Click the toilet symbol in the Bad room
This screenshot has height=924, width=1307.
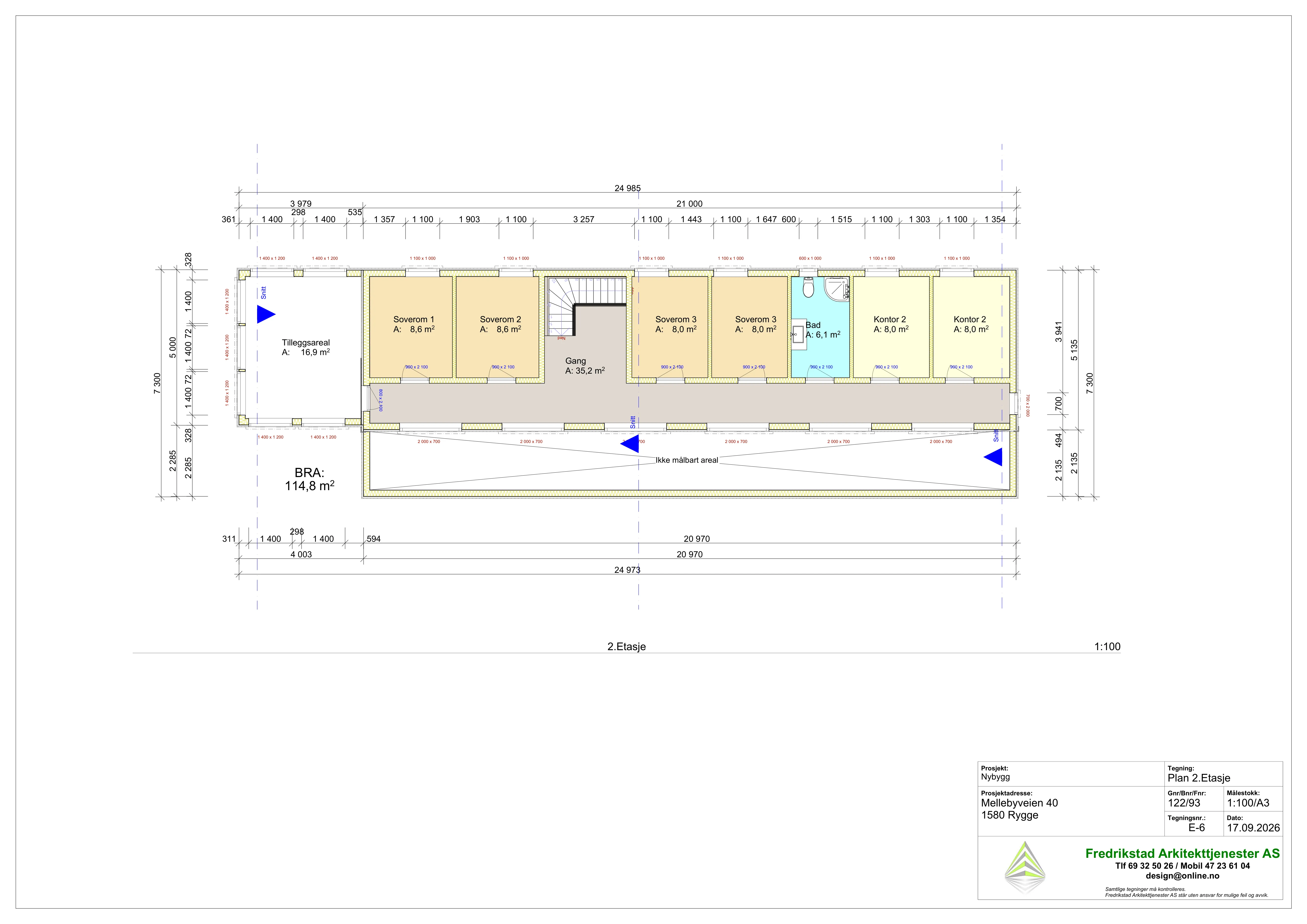point(808,288)
